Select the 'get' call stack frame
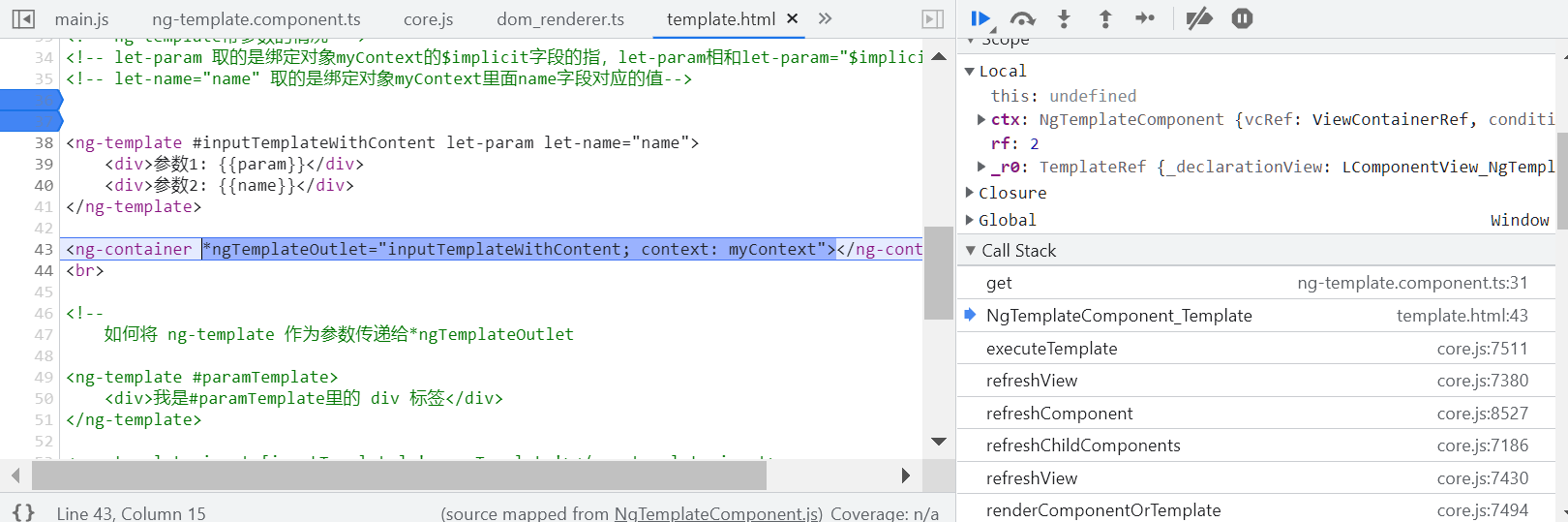This screenshot has width=1568, height=522. coord(1256,283)
